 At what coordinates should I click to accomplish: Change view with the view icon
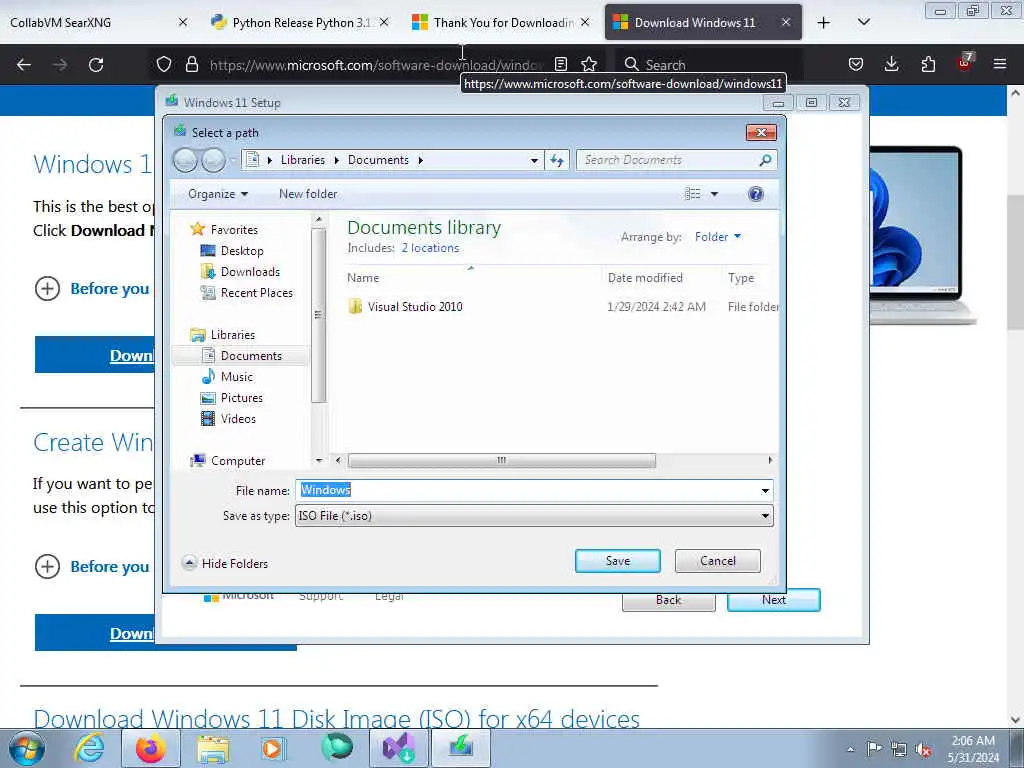(692, 193)
